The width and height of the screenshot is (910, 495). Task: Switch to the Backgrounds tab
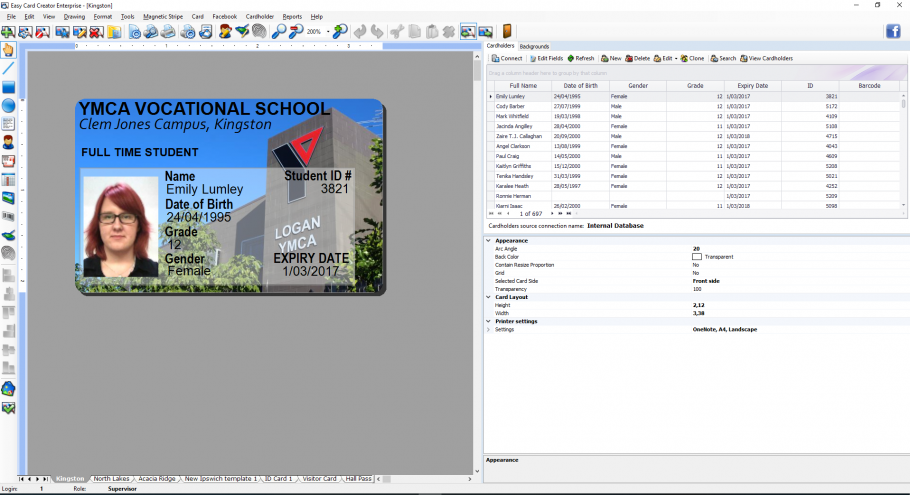click(534, 46)
